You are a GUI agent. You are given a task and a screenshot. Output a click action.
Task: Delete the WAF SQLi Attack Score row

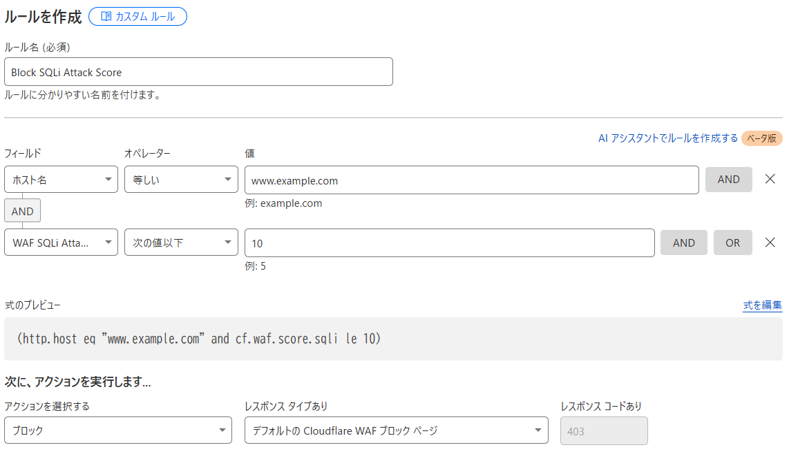point(769,242)
